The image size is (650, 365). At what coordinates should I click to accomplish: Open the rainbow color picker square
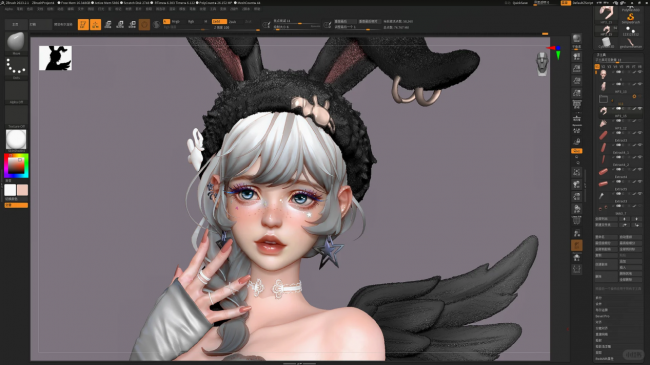(16, 165)
